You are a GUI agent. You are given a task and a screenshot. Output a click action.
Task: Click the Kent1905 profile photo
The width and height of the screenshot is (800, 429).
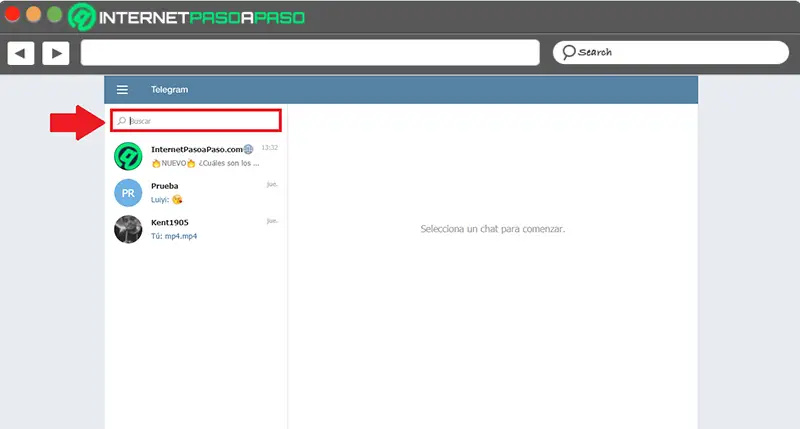coord(128,230)
